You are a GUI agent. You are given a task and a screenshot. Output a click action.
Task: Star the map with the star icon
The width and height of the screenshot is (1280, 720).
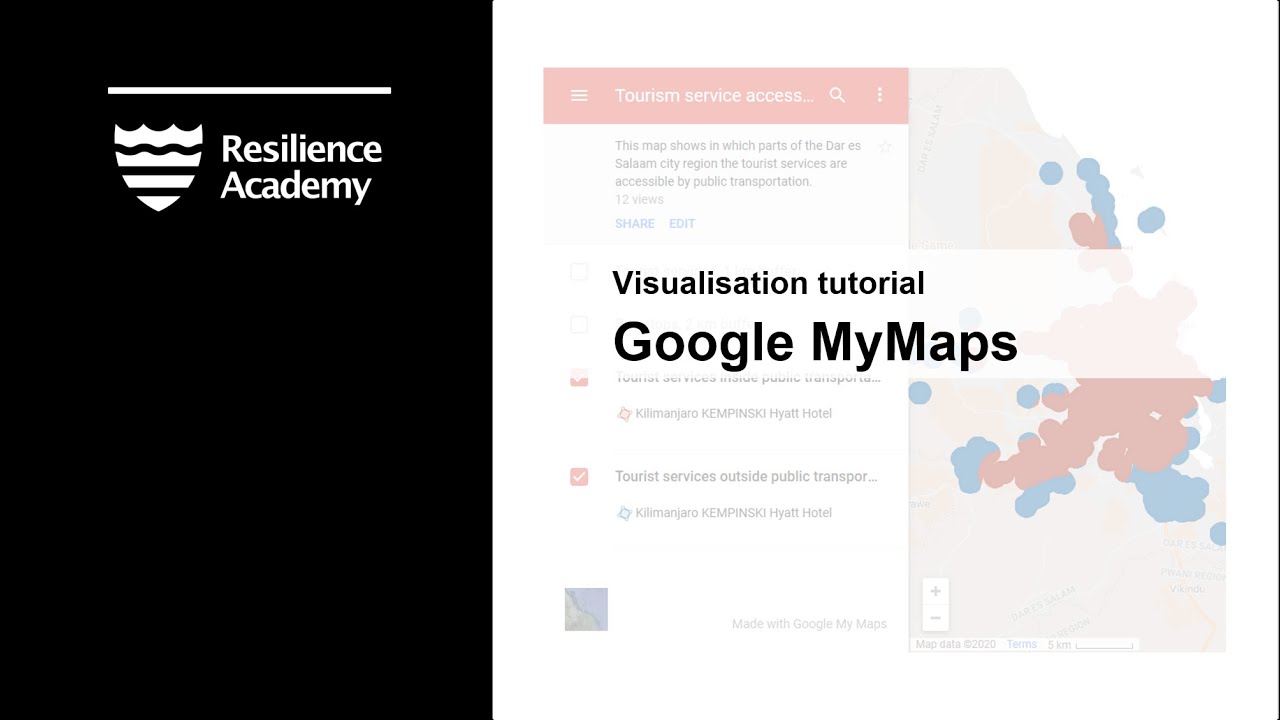point(885,147)
